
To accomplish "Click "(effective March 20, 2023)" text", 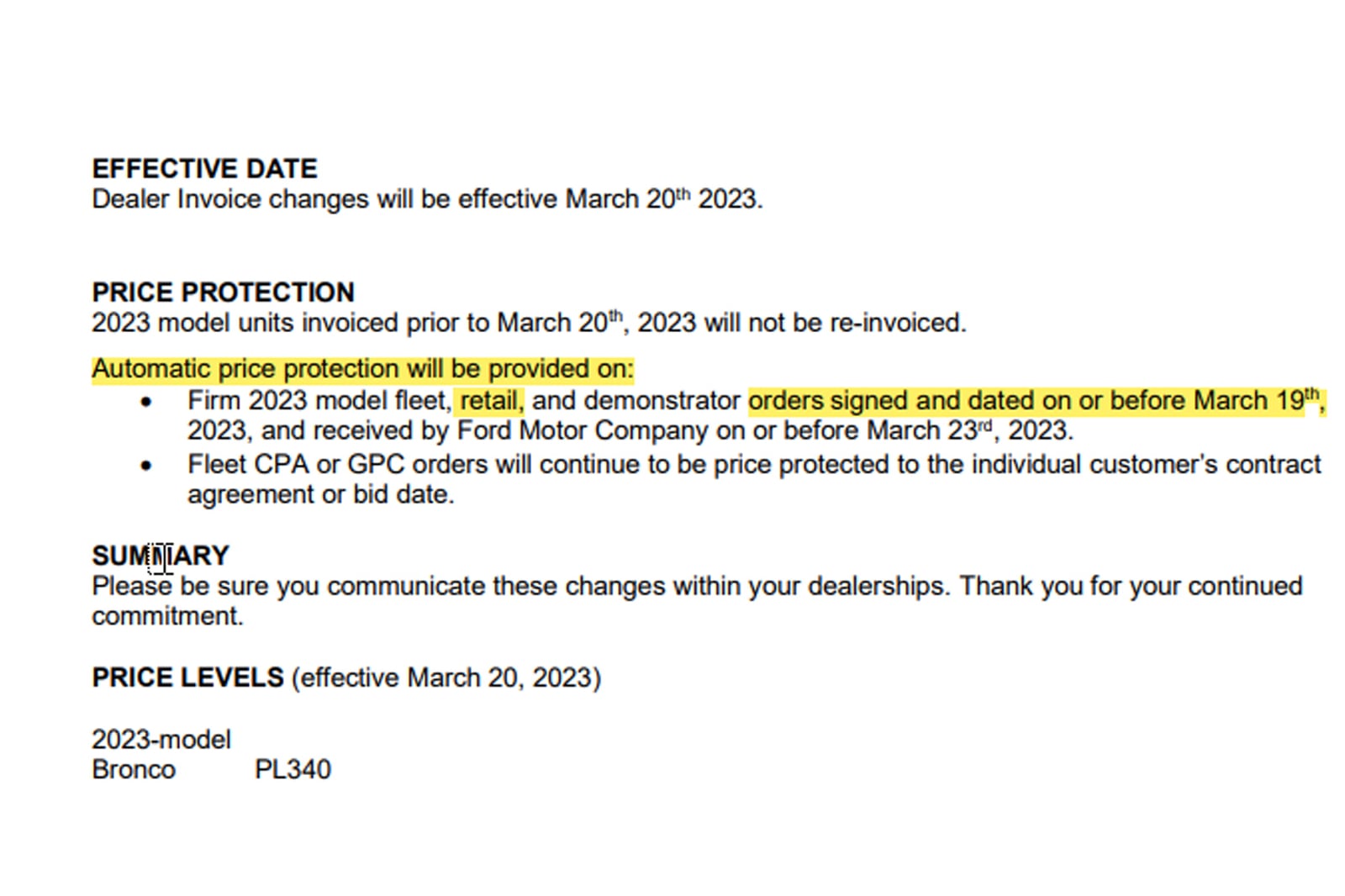I will 446,678.
